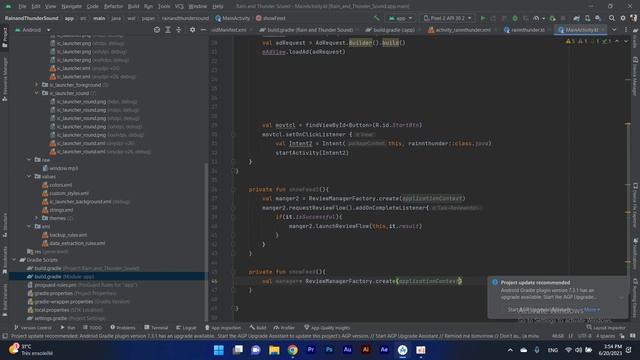Open the Pixel 2 API 30 device dropdown
This screenshot has width=640, height=360.
448,18
